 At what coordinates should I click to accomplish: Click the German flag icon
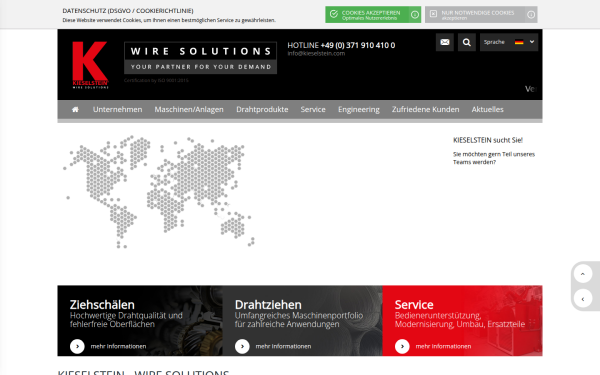[x=519, y=42]
